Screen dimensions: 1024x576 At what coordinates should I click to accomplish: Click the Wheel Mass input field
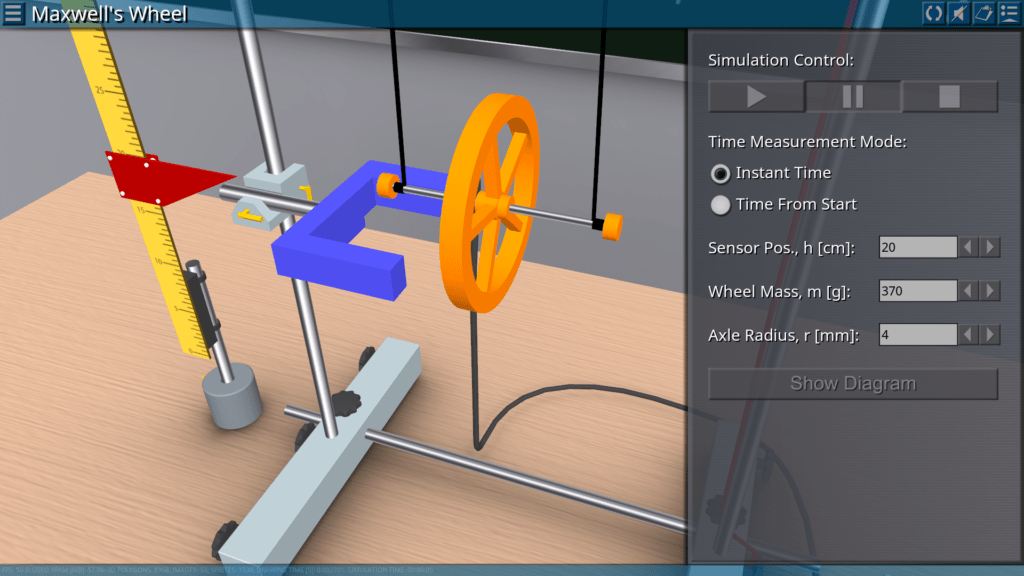(x=917, y=291)
